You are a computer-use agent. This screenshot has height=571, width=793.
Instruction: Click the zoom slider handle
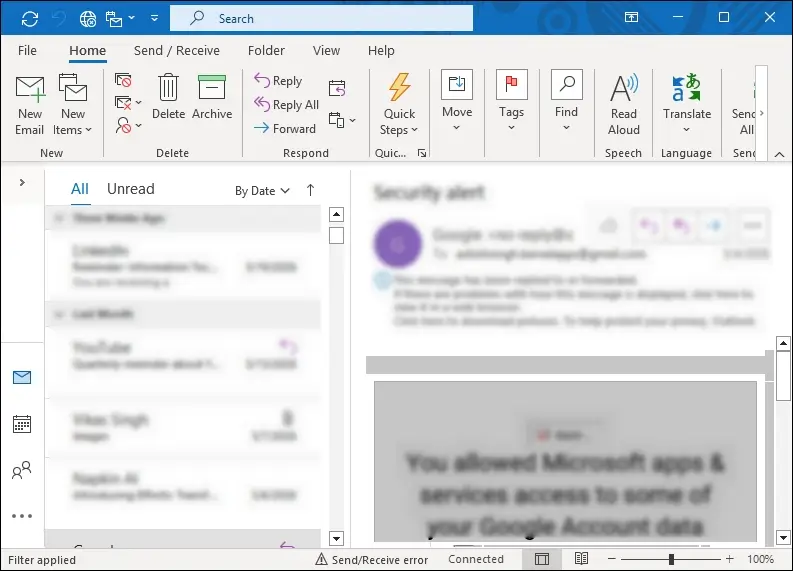point(671,559)
